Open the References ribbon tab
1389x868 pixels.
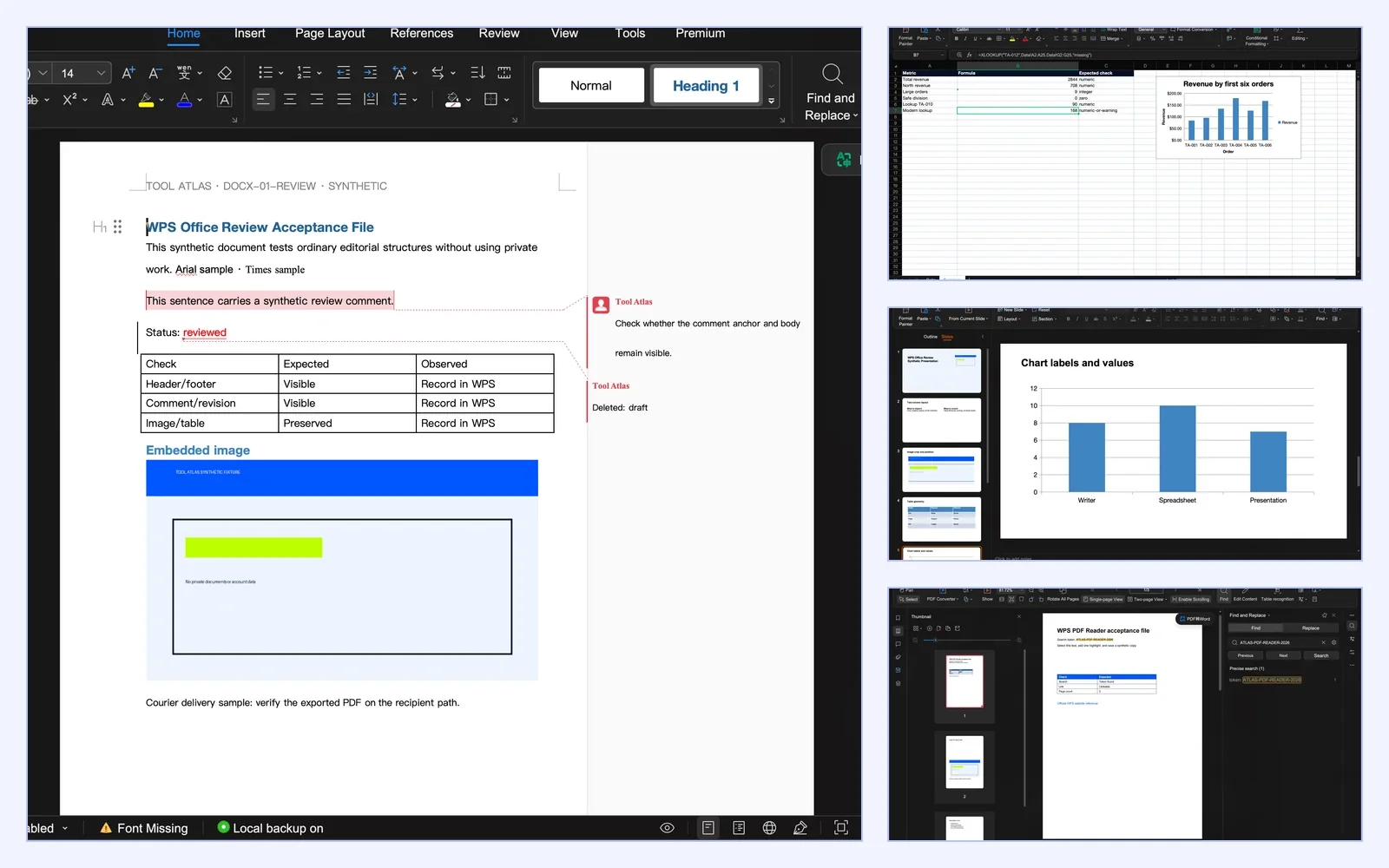pos(422,33)
